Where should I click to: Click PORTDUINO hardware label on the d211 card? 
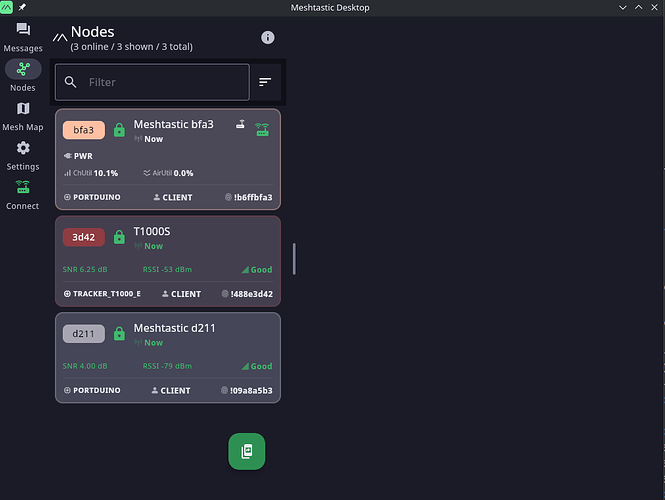tap(92, 390)
